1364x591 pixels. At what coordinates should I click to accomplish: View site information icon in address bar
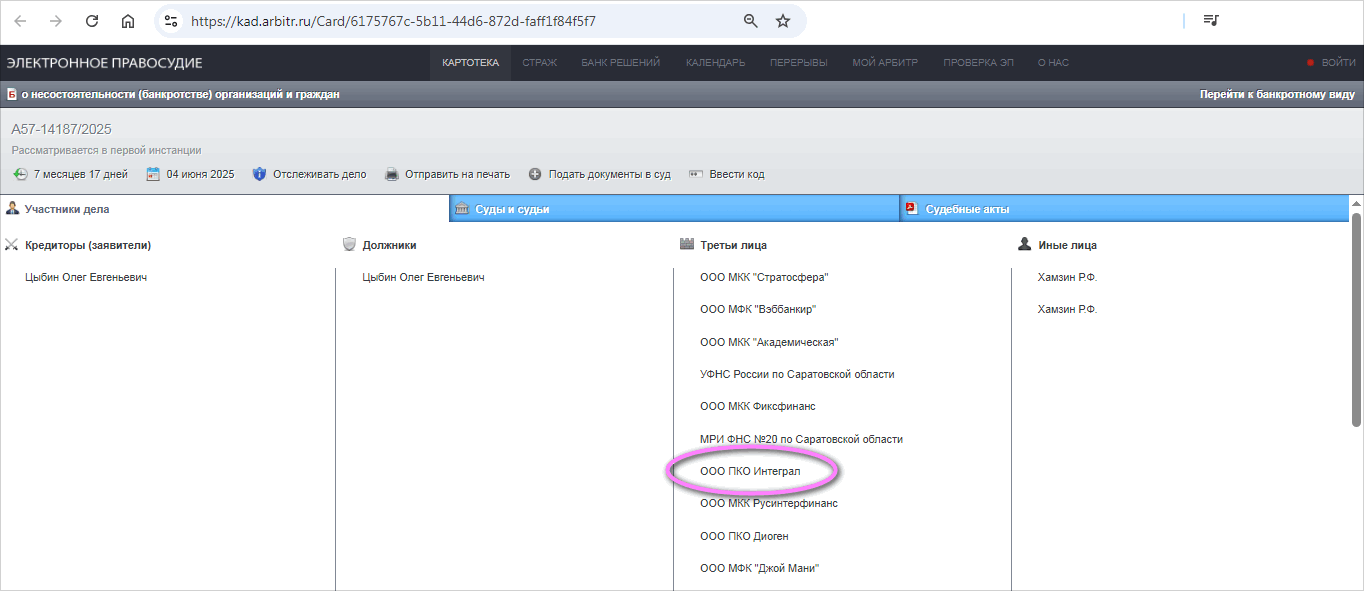click(171, 21)
